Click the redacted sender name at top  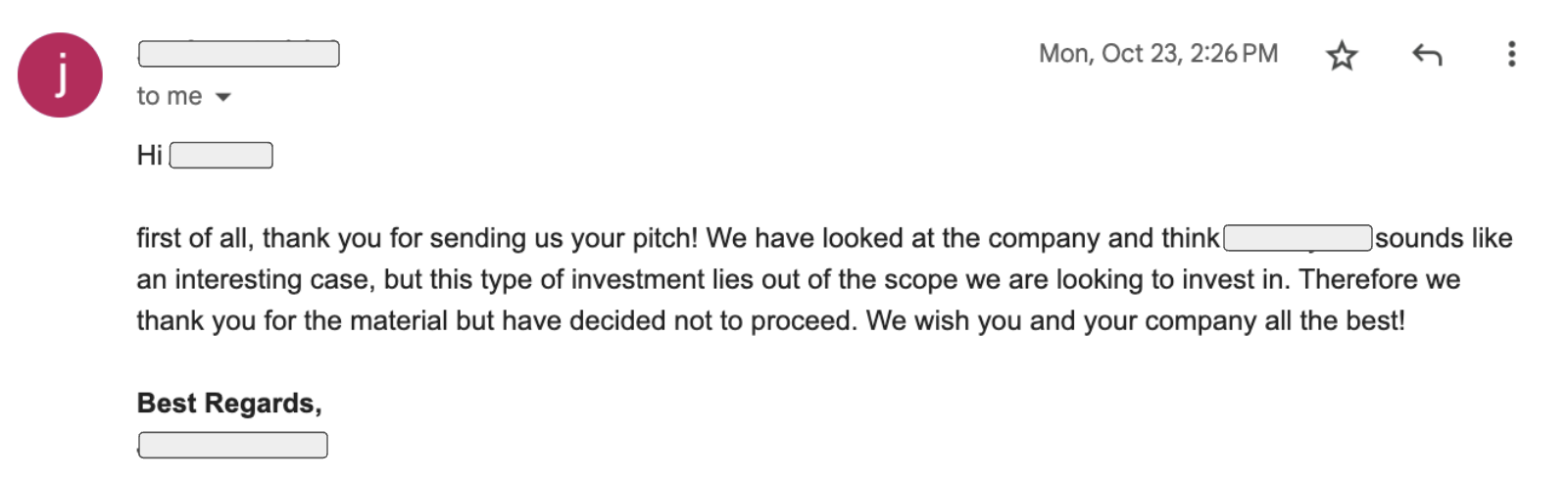[x=239, y=54]
